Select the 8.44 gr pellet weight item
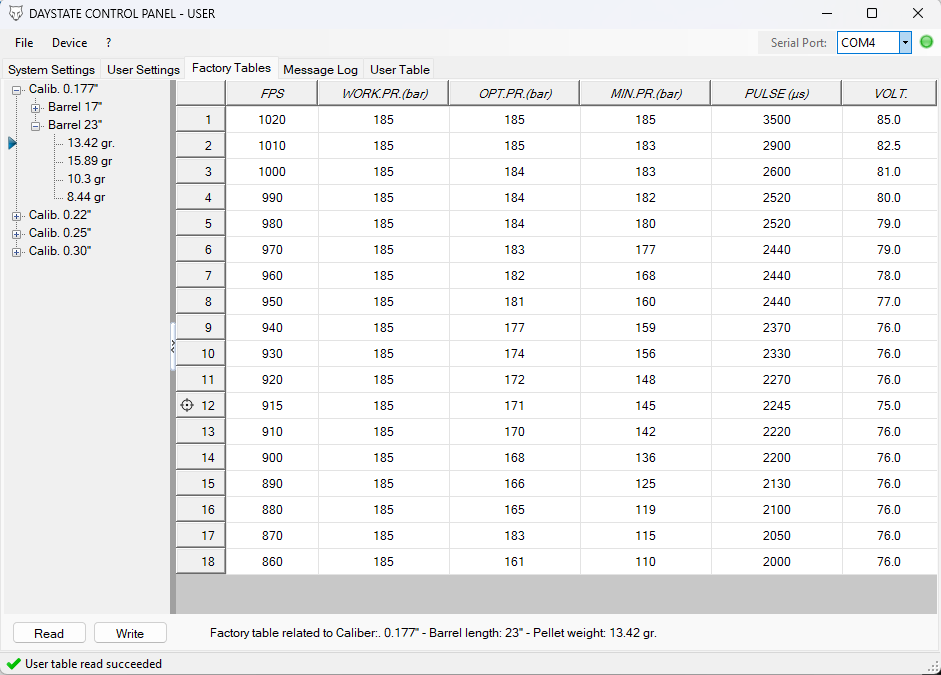Viewport: 941px width, 675px height. (x=86, y=197)
